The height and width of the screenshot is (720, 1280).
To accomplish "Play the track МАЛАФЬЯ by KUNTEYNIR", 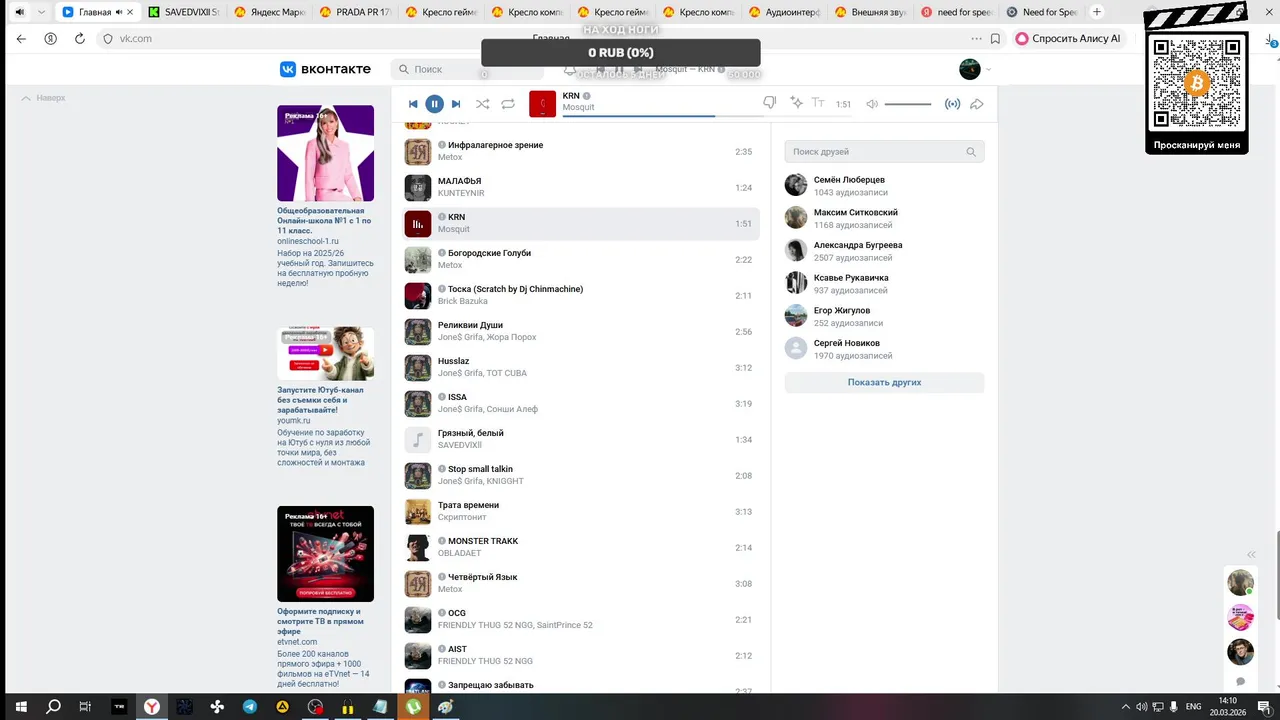I will coord(581,188).
